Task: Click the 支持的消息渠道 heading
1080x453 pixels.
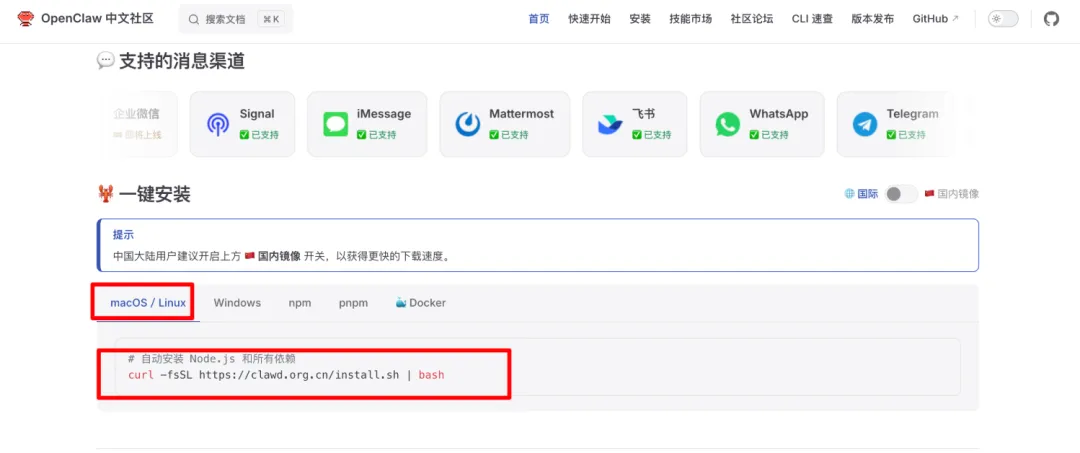Action: 182,61
